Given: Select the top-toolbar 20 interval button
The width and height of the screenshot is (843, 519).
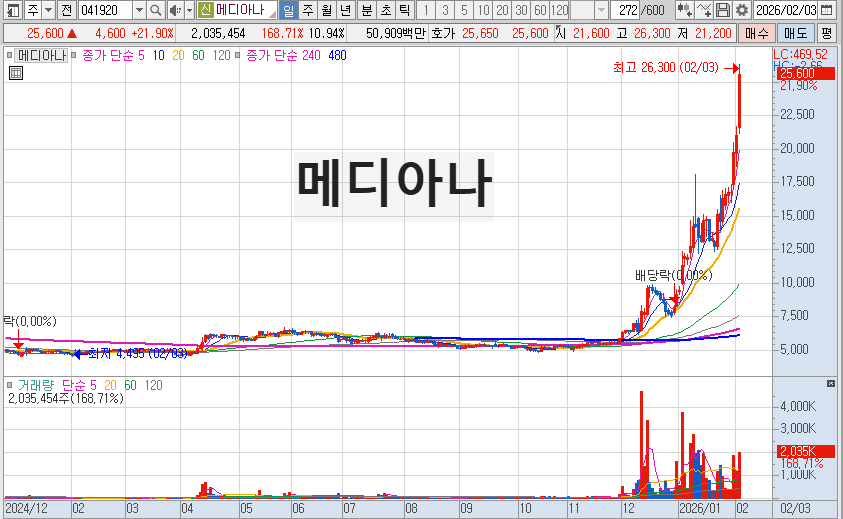Looking at the screenshot, I should [x=502, y=10].
